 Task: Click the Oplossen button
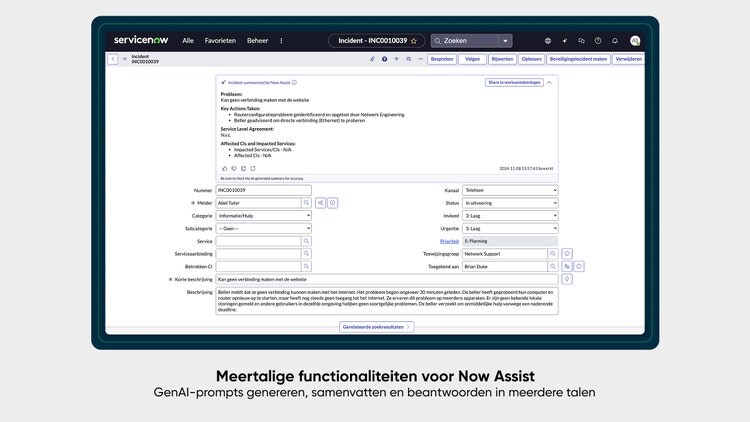[531, 59]
